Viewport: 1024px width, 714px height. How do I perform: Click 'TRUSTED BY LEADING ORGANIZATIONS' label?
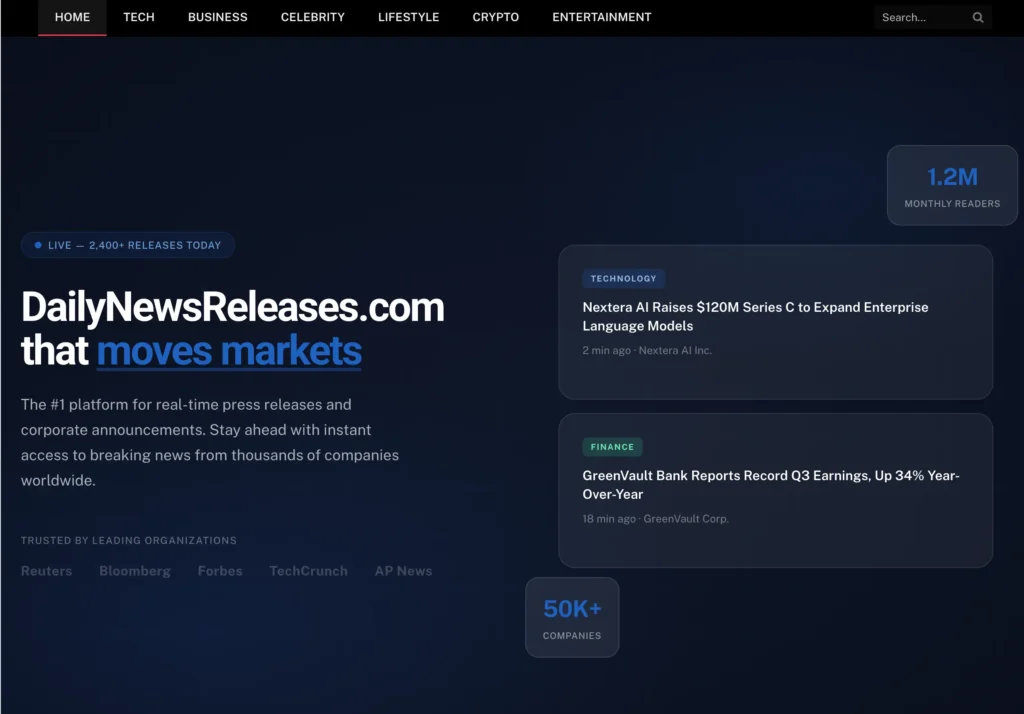[129, 540]
